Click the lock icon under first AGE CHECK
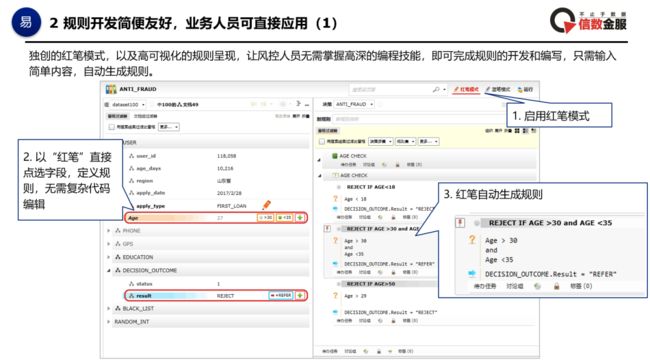Viewport: 650px width, 364px height. click(x=397, y=165)
